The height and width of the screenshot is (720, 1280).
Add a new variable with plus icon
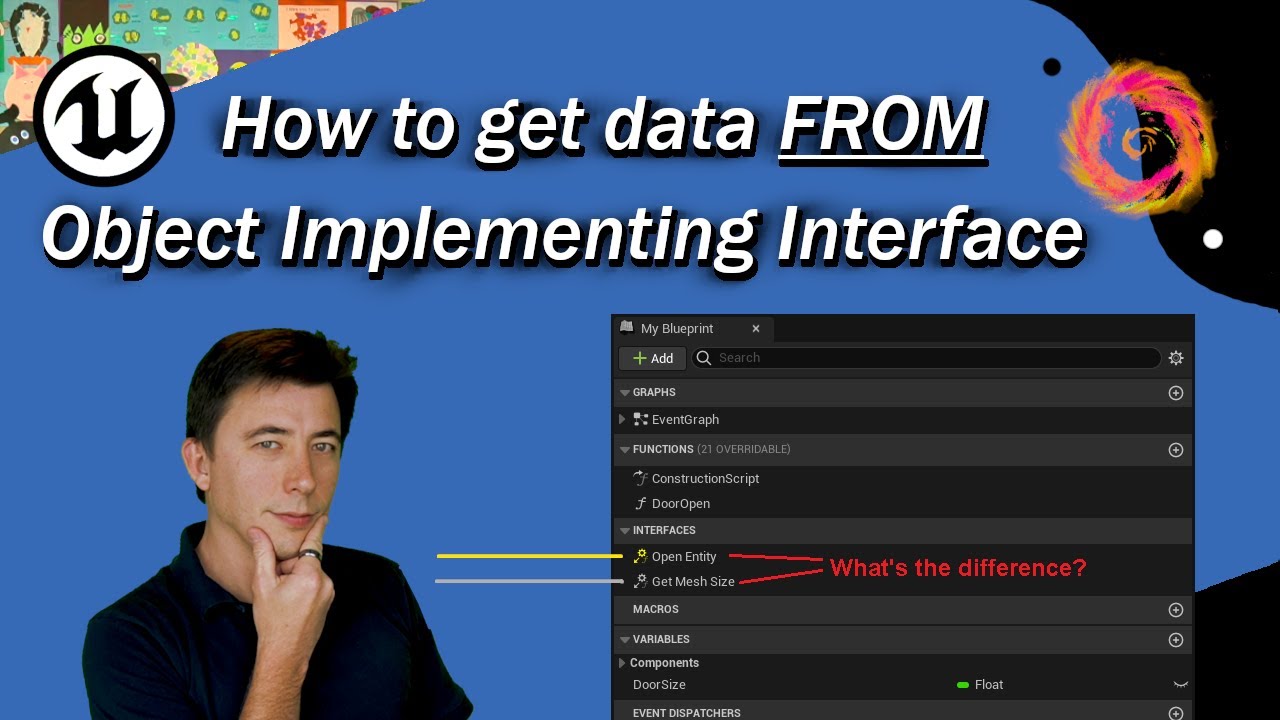[x=1176, y=640]
